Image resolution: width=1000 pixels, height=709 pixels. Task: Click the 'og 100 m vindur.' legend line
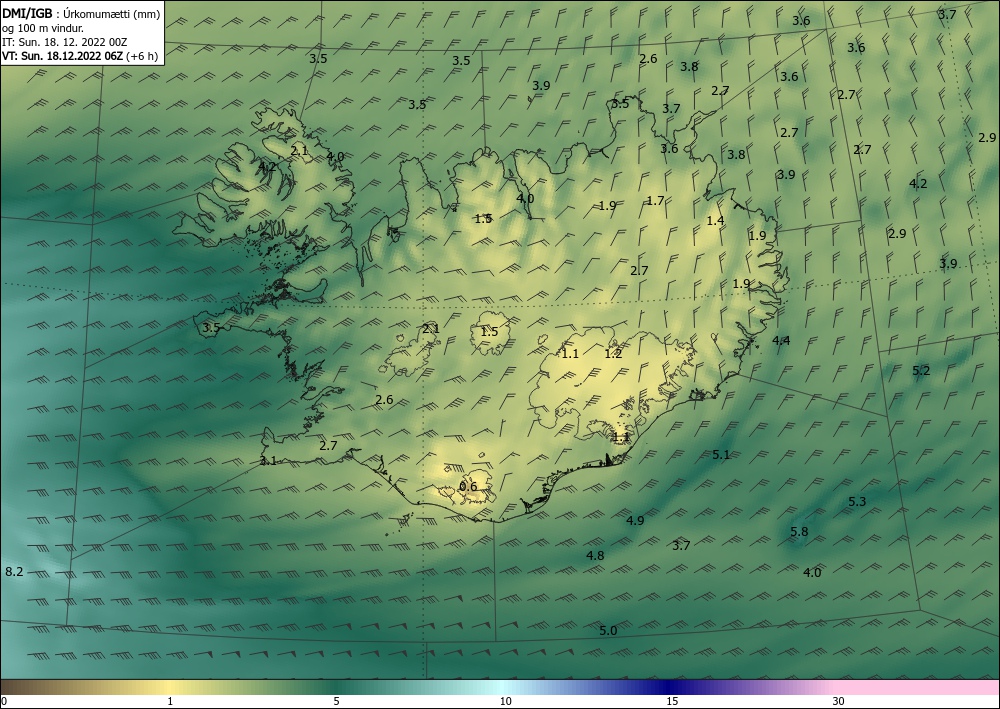pyautogui.click(x=43, y=28)
